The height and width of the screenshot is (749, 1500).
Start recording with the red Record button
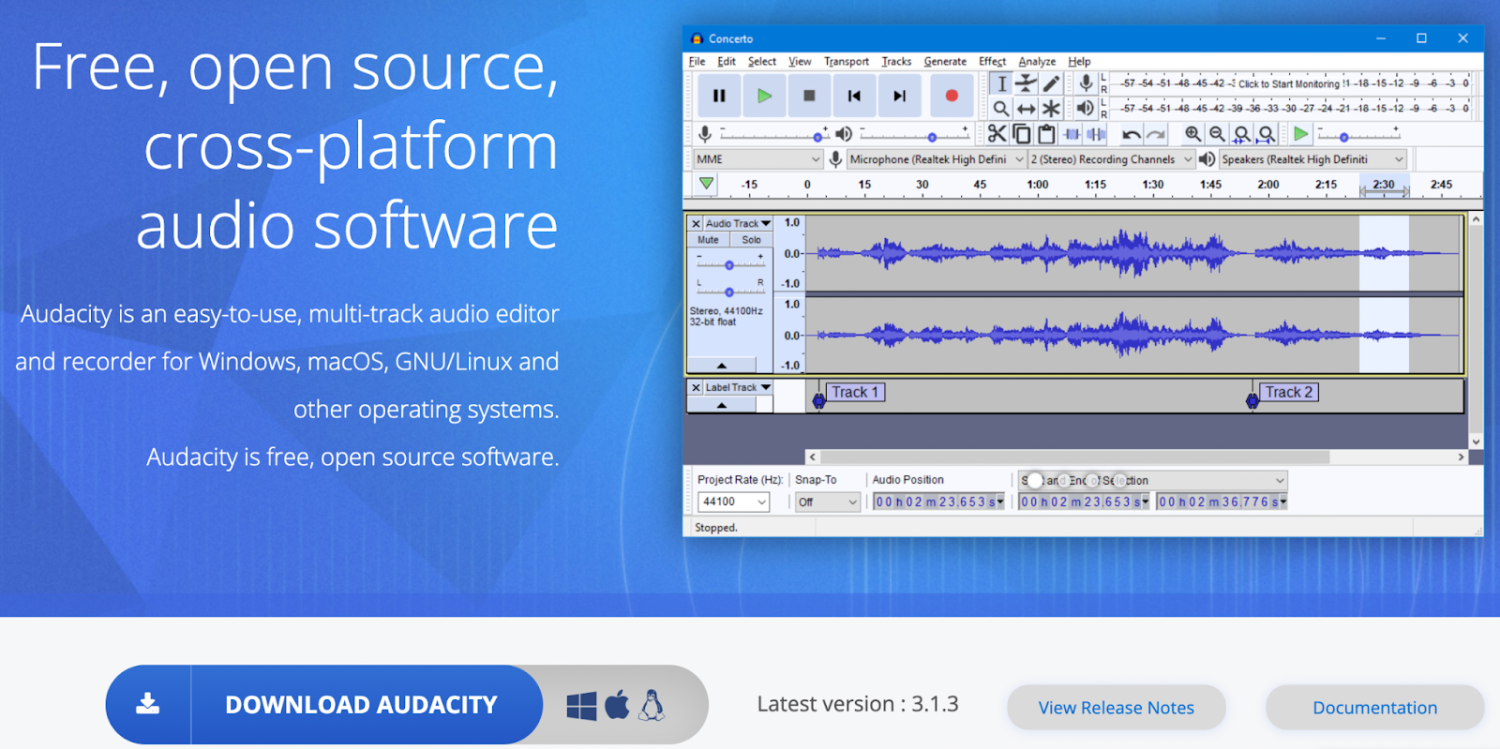tap(951, 96)
